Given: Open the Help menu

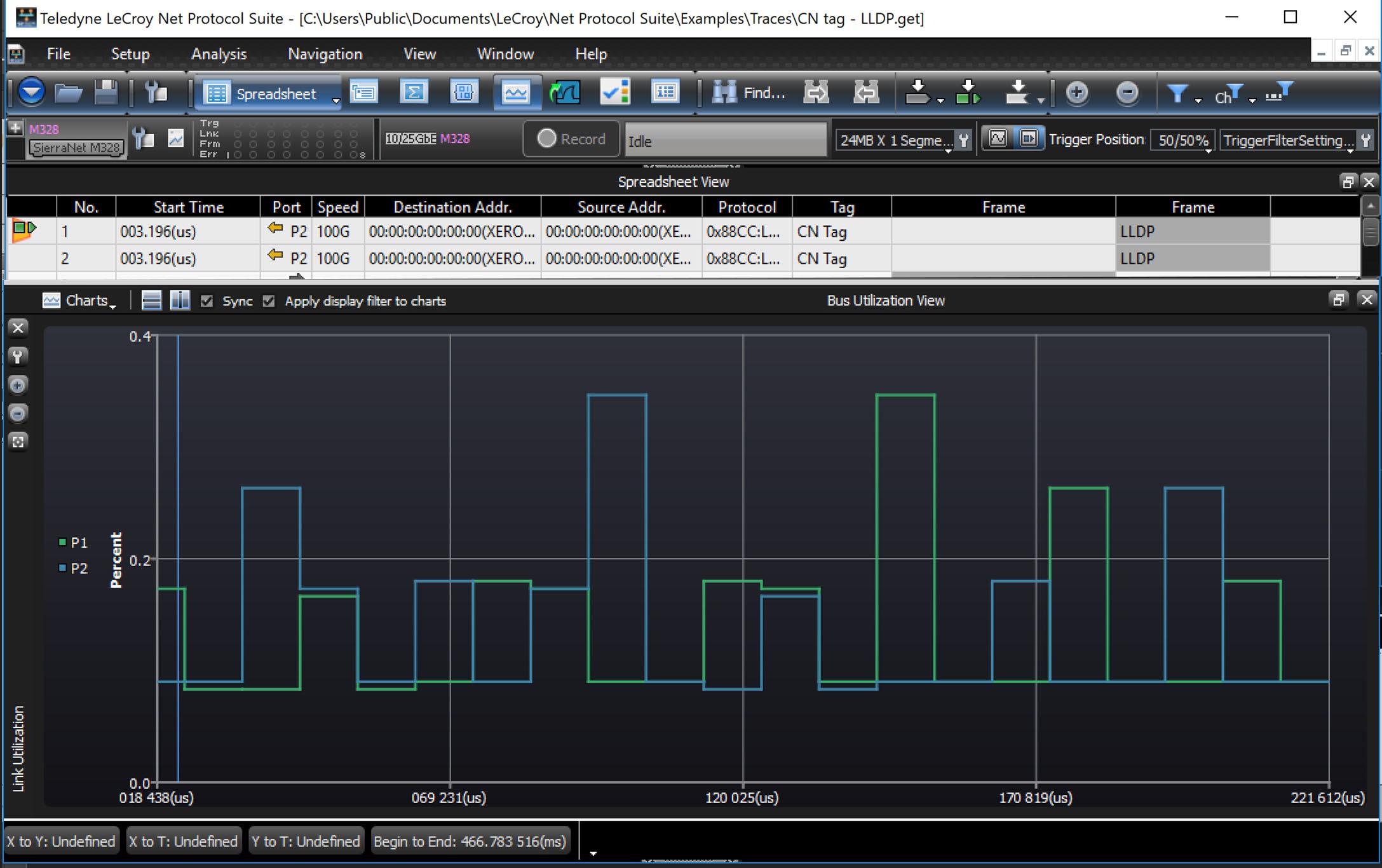Looking at the screenshot, I should (x=591, y=54).
